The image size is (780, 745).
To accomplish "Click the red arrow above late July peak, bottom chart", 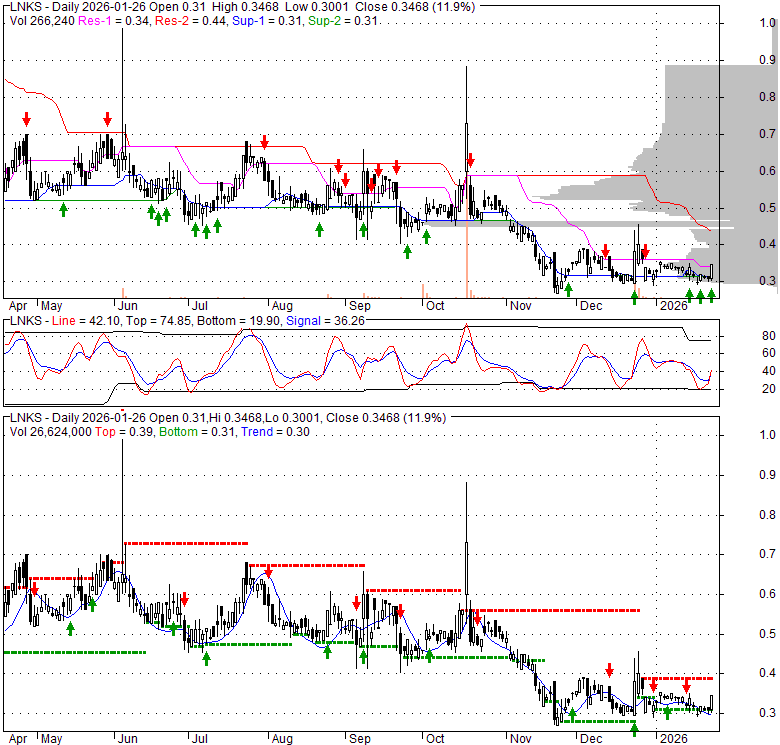I will [267, 573].
